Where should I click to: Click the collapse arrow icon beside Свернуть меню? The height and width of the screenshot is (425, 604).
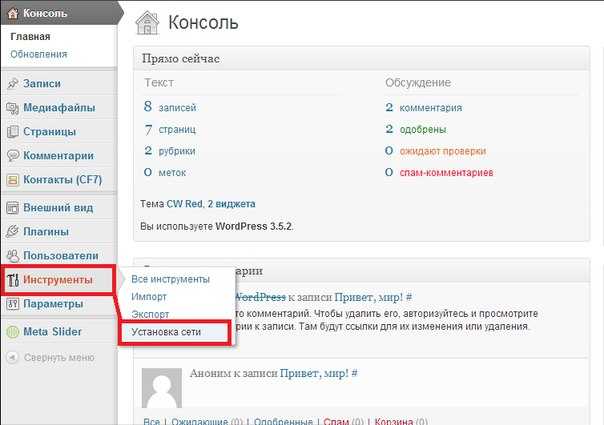pyautogui.click(x=13, y=358)
